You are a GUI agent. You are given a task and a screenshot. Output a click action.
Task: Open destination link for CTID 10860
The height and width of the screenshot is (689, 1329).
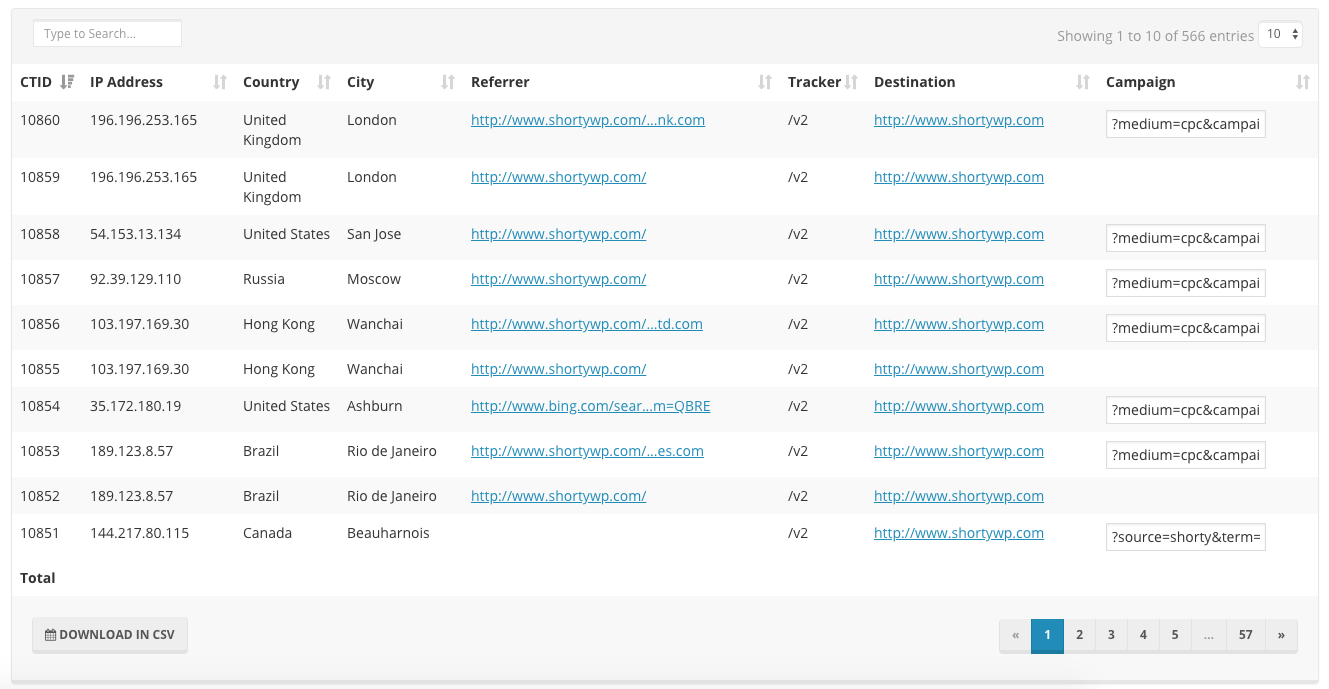tap(959, 120)
